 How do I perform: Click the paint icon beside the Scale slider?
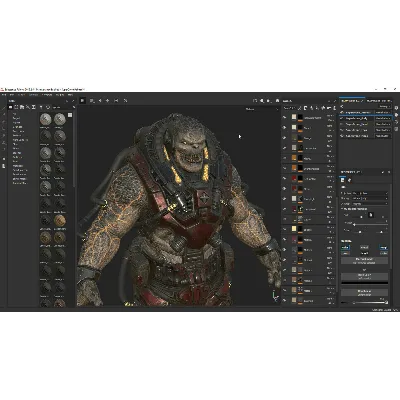(x=371, y=215)
